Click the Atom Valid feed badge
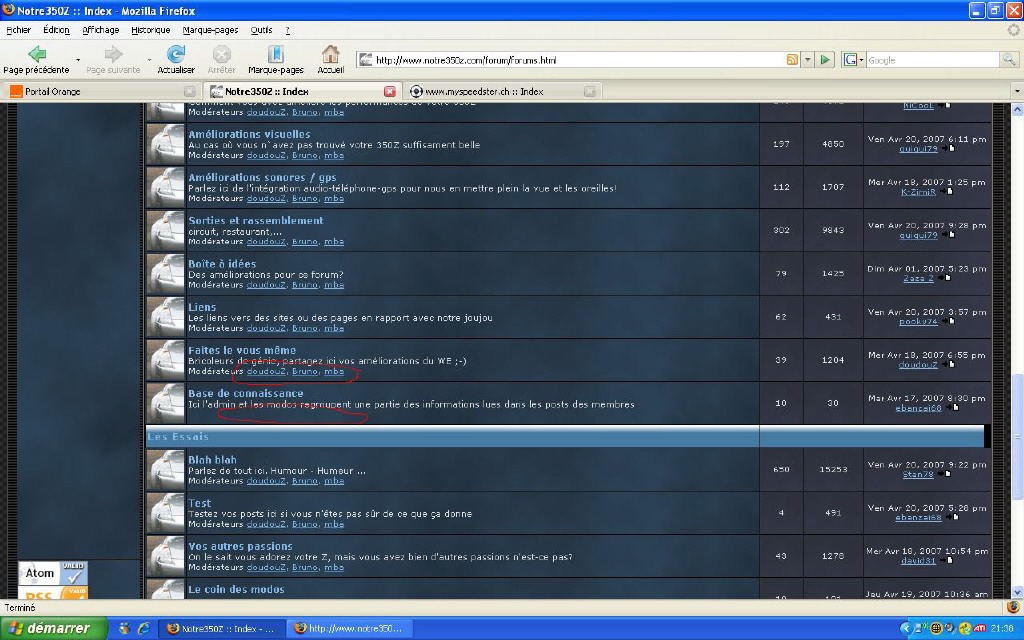This screenshot has width=1024, height=640. click(53, 573)
